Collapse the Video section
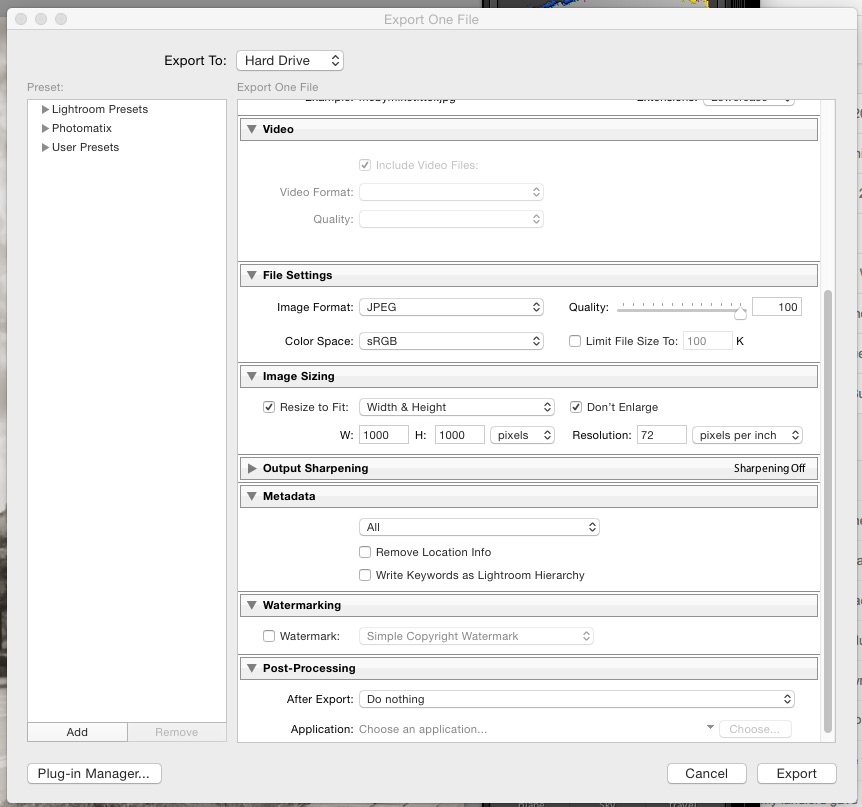Screen dimensions: 862x807 click(252, 129)
